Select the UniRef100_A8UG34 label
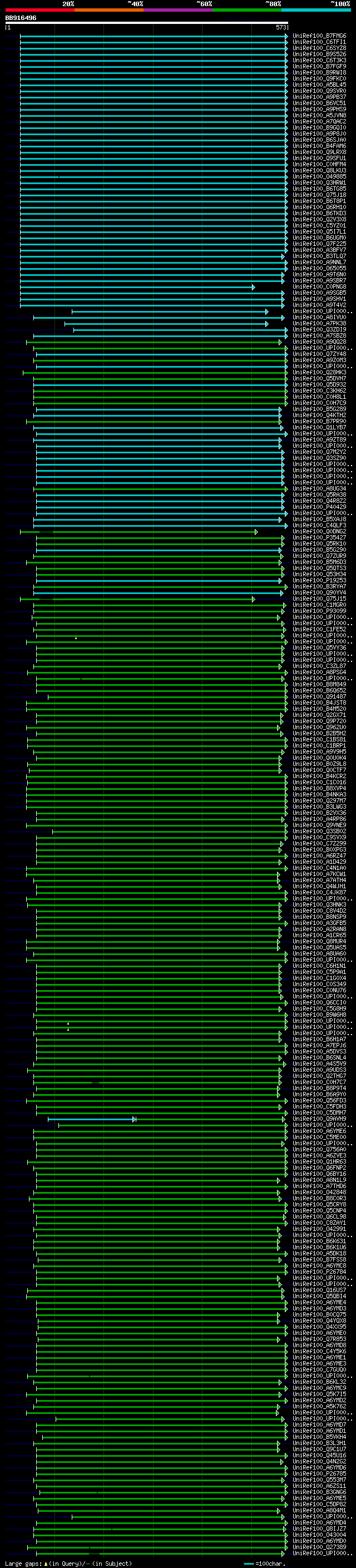356x1568 pixels. click(319, 489)
